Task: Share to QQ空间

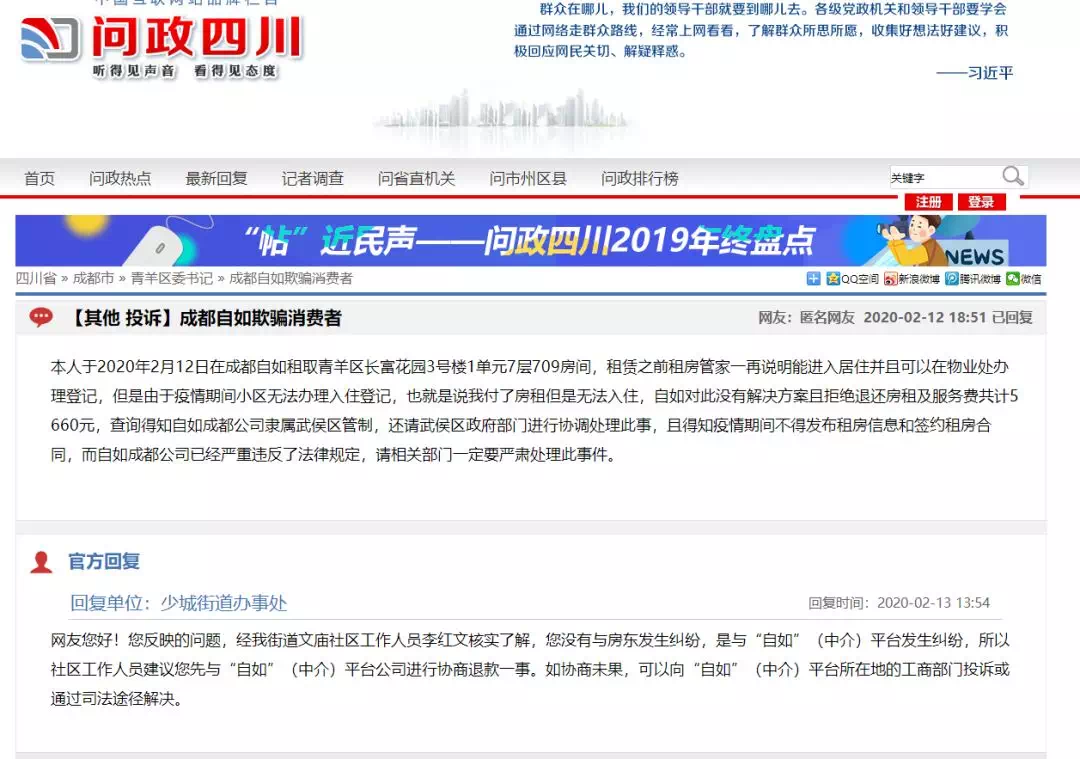Action: tap(853, 278)
